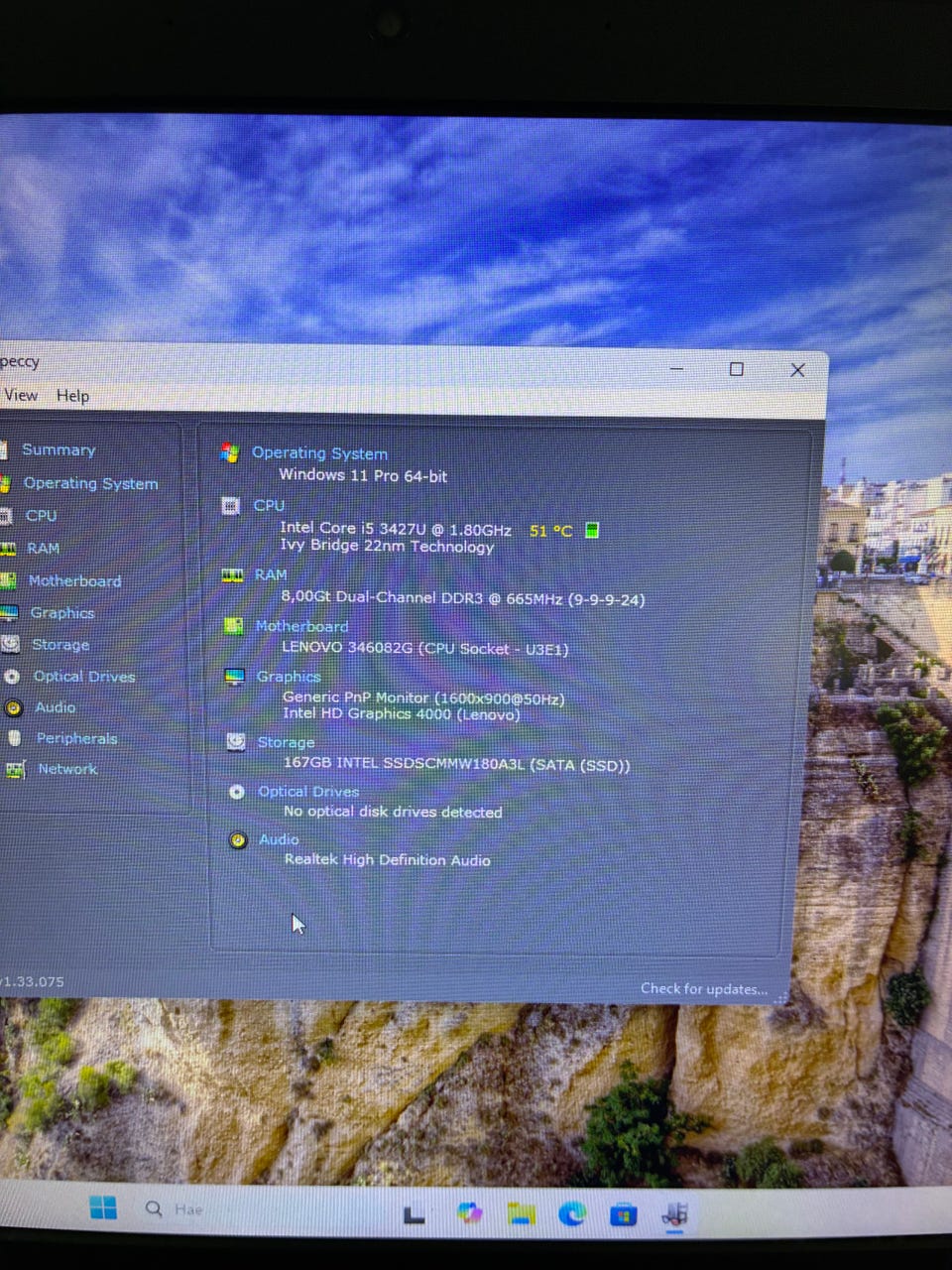952x1270 pixels.
Task: Open Operating System heading link in summary
Action: [319, 452]
